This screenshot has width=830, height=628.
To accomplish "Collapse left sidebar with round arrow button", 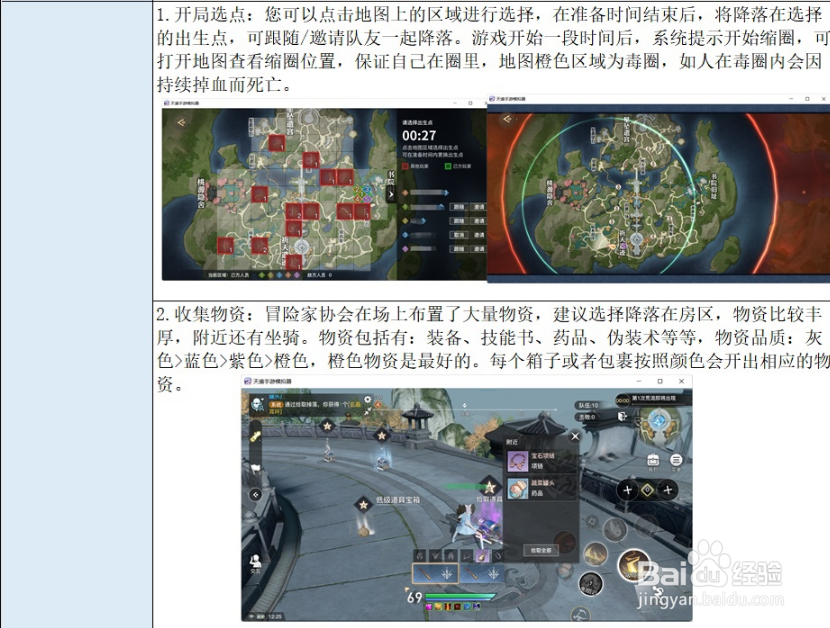I will (x=255, y=495).
